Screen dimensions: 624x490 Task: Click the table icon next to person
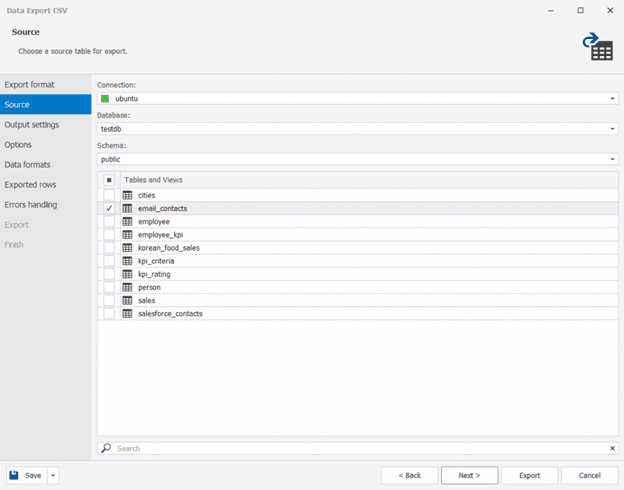click(128, 287)
